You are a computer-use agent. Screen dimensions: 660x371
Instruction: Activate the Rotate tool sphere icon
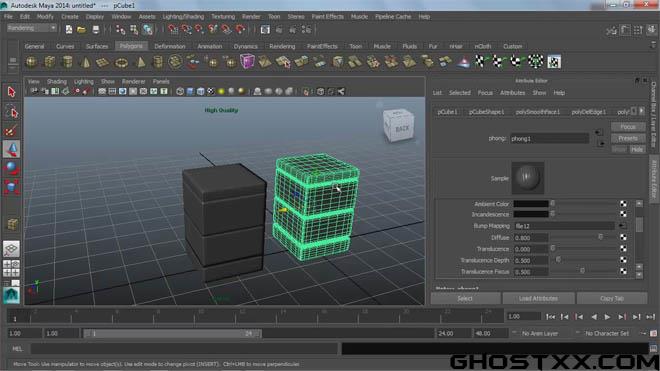tap(11, 168)
